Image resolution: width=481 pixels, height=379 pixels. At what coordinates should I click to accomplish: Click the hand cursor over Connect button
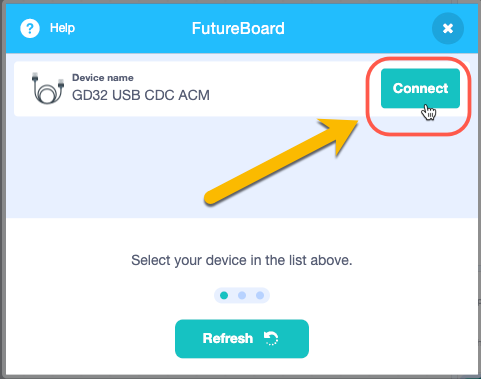[428, 112]
